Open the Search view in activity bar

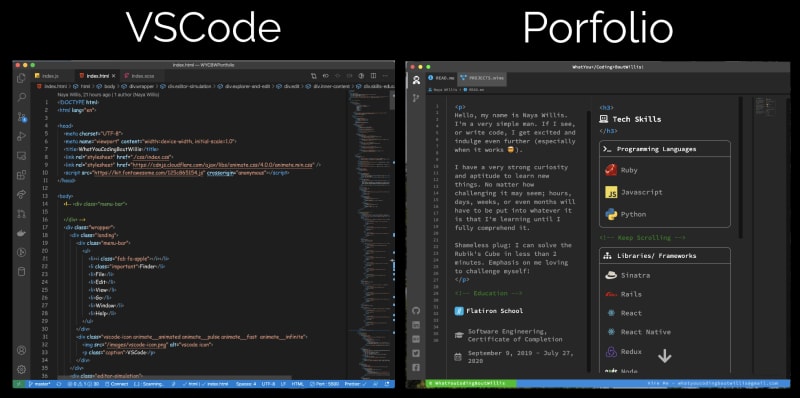point(21,97)
